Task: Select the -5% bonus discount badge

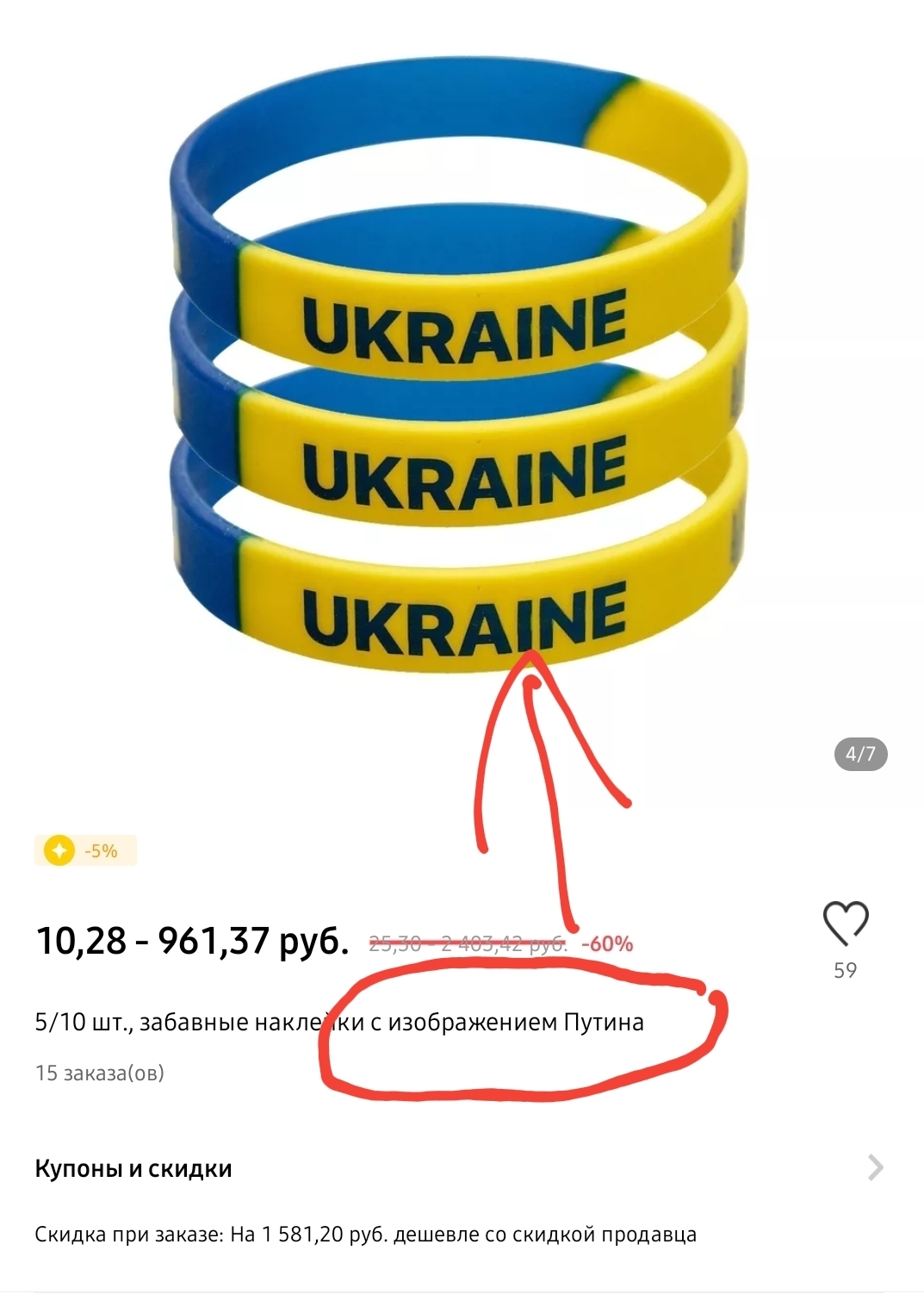Action: click(x=85, y=851)
